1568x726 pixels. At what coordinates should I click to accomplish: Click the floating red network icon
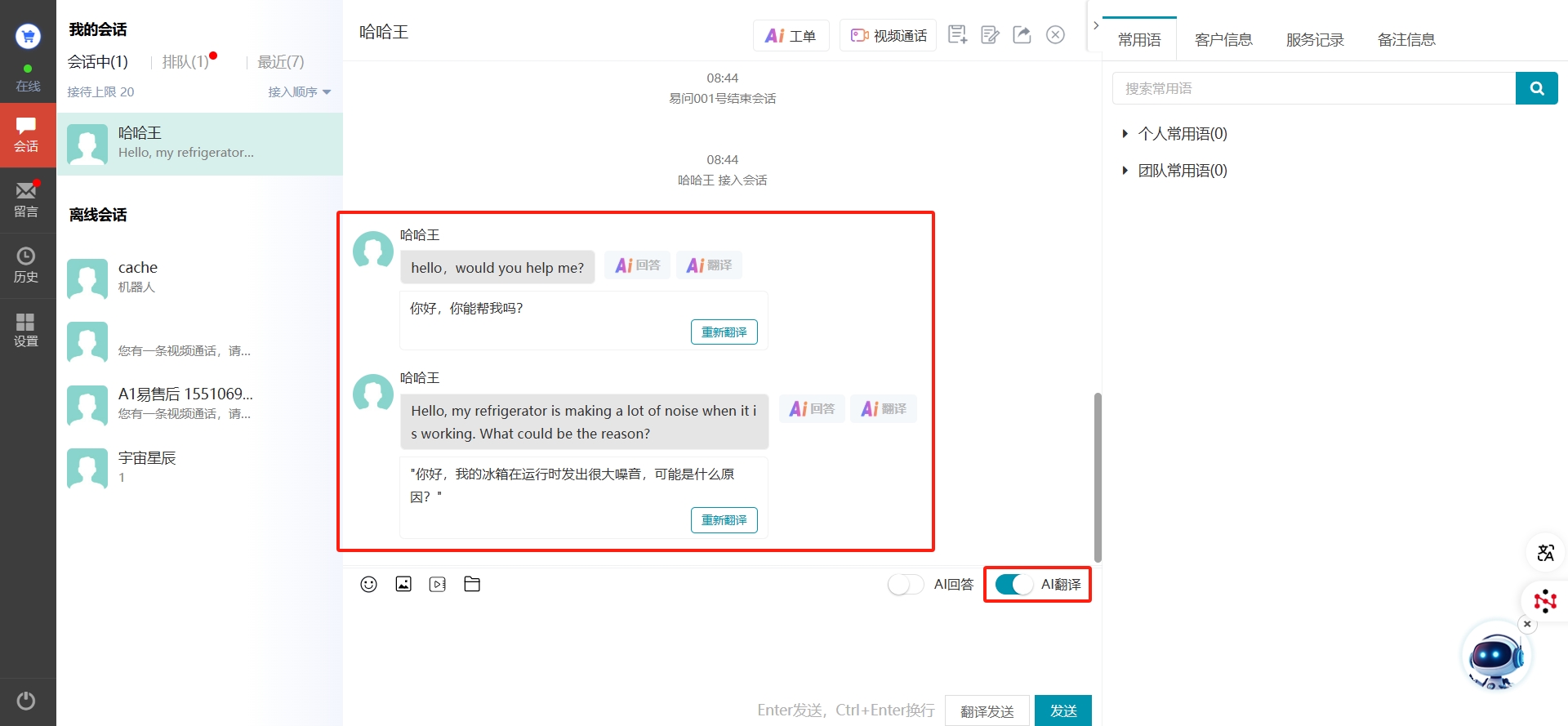pyautogui.click(x=1545, y=602)
